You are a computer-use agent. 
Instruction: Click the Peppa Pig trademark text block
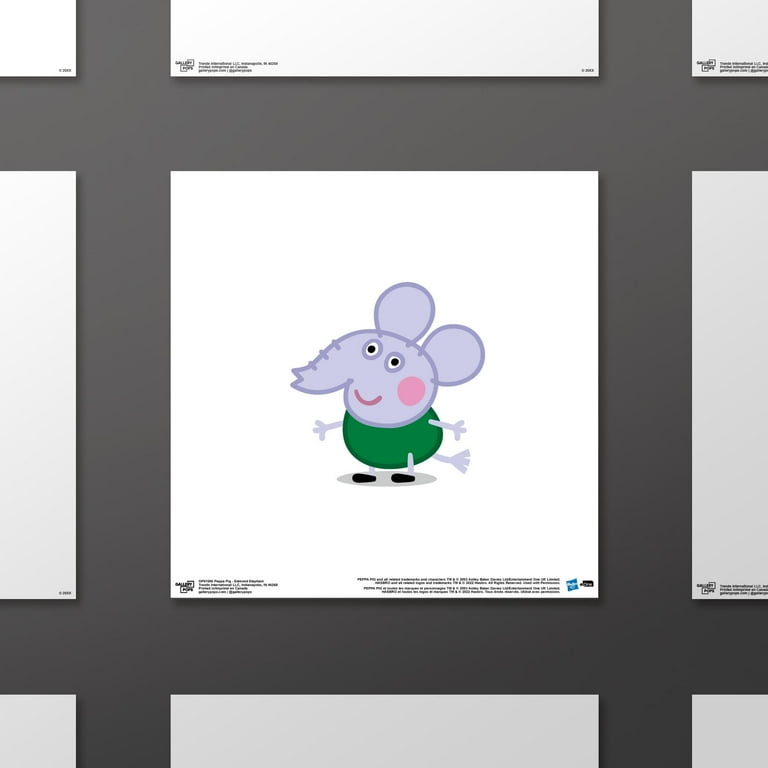[x=460, y=585]
